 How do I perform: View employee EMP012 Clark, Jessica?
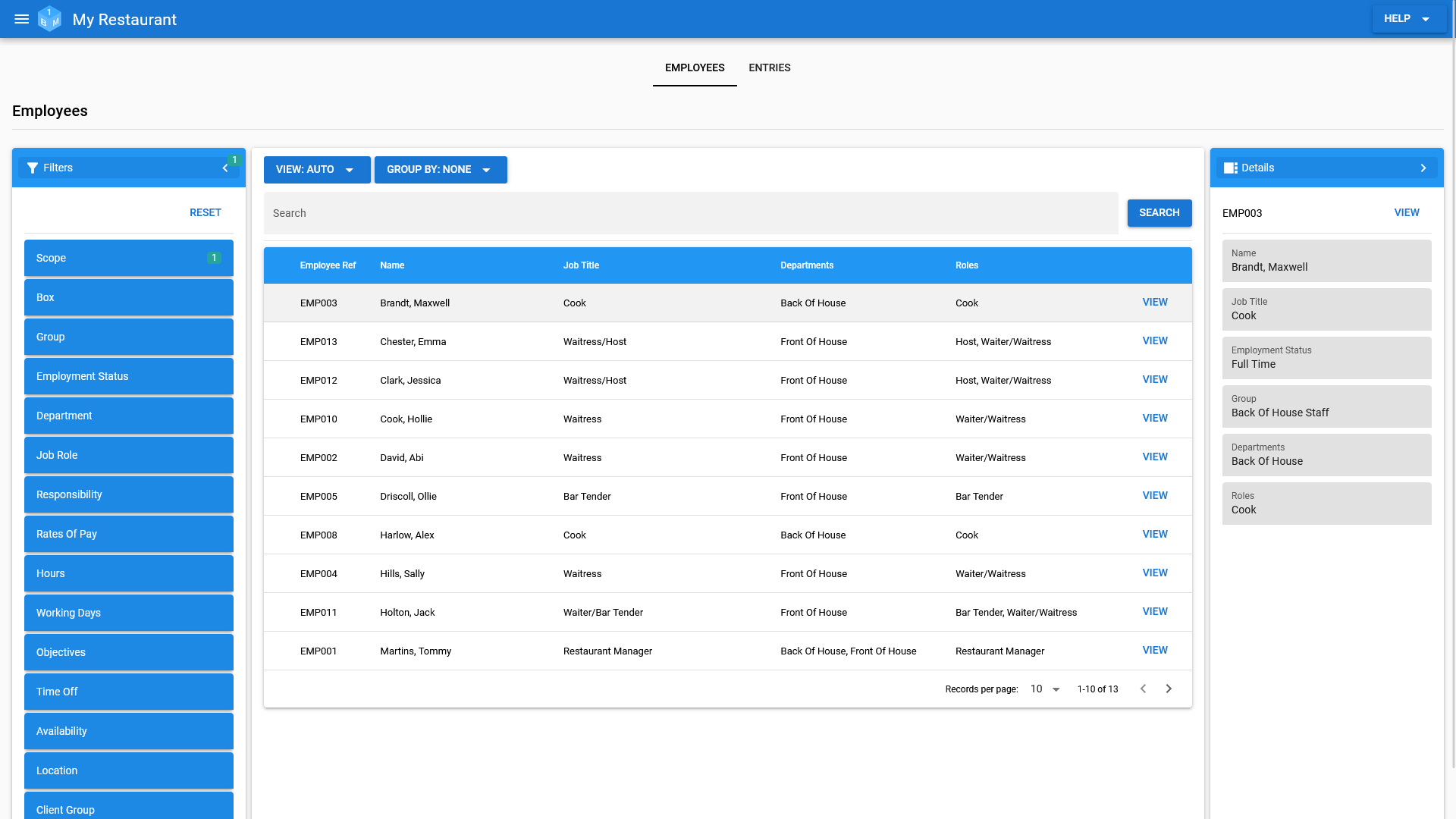coord(1155,379)
